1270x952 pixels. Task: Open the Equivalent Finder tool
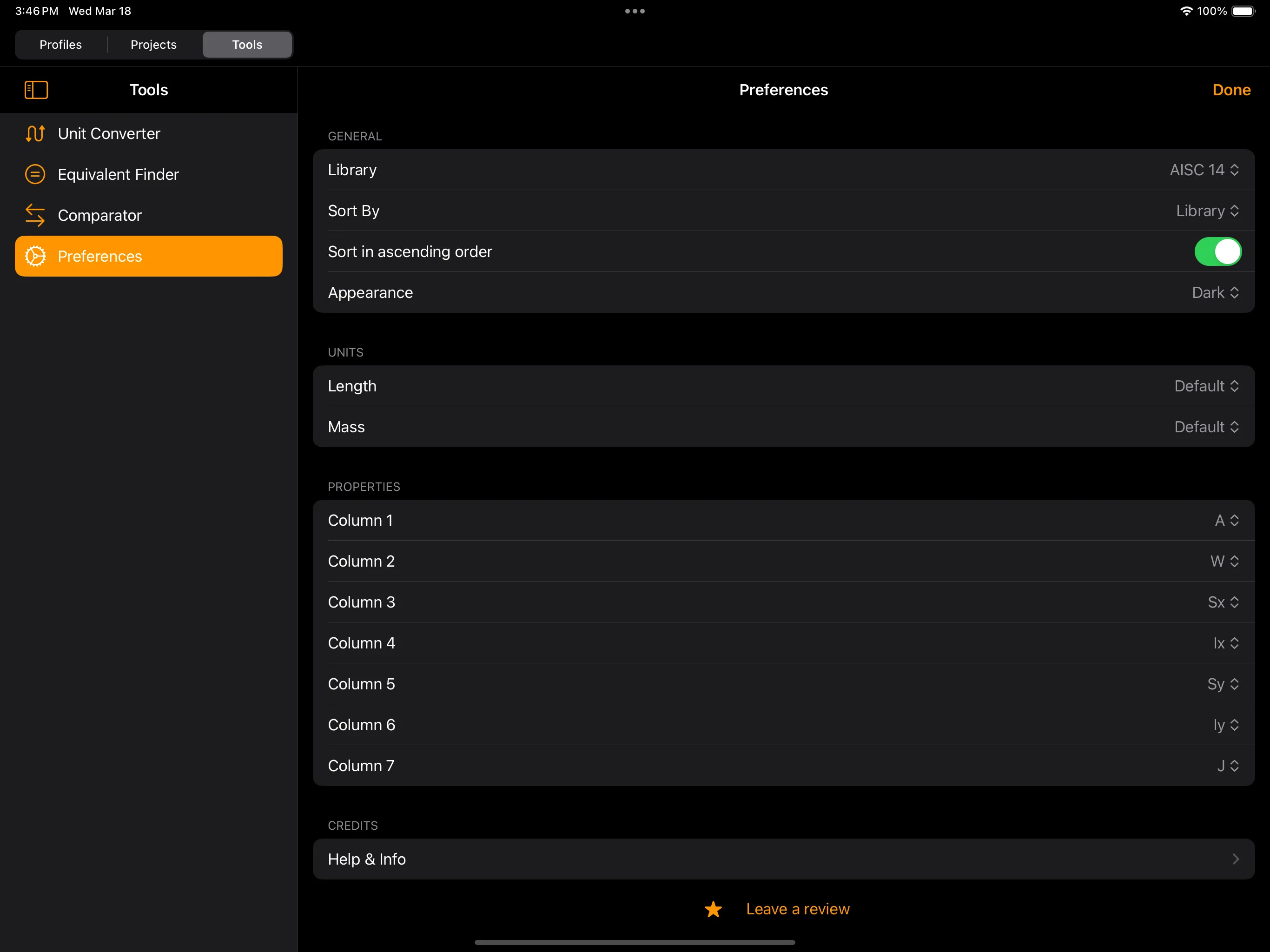pos(118,174)
